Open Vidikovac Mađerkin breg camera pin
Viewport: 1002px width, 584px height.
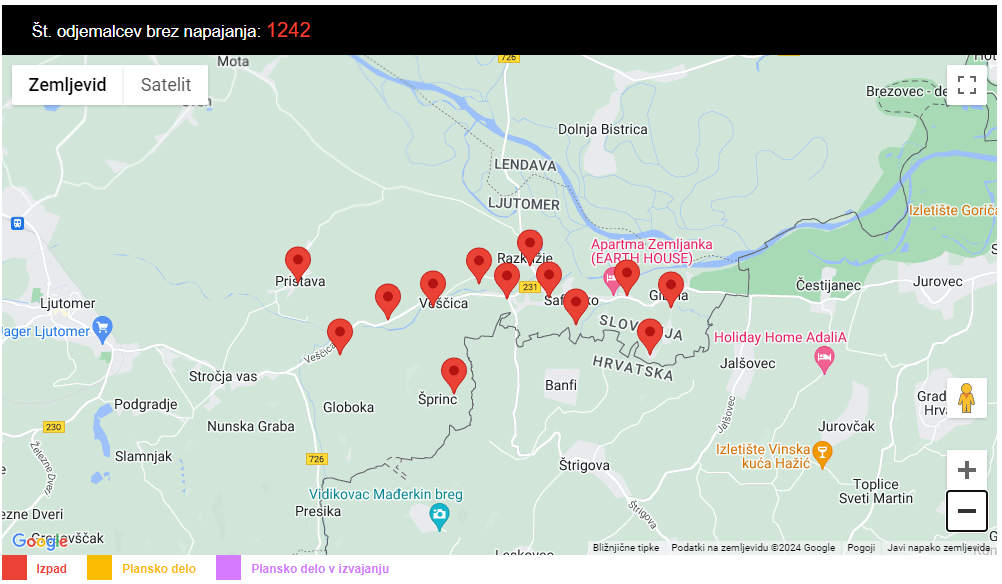click(439, 516)
